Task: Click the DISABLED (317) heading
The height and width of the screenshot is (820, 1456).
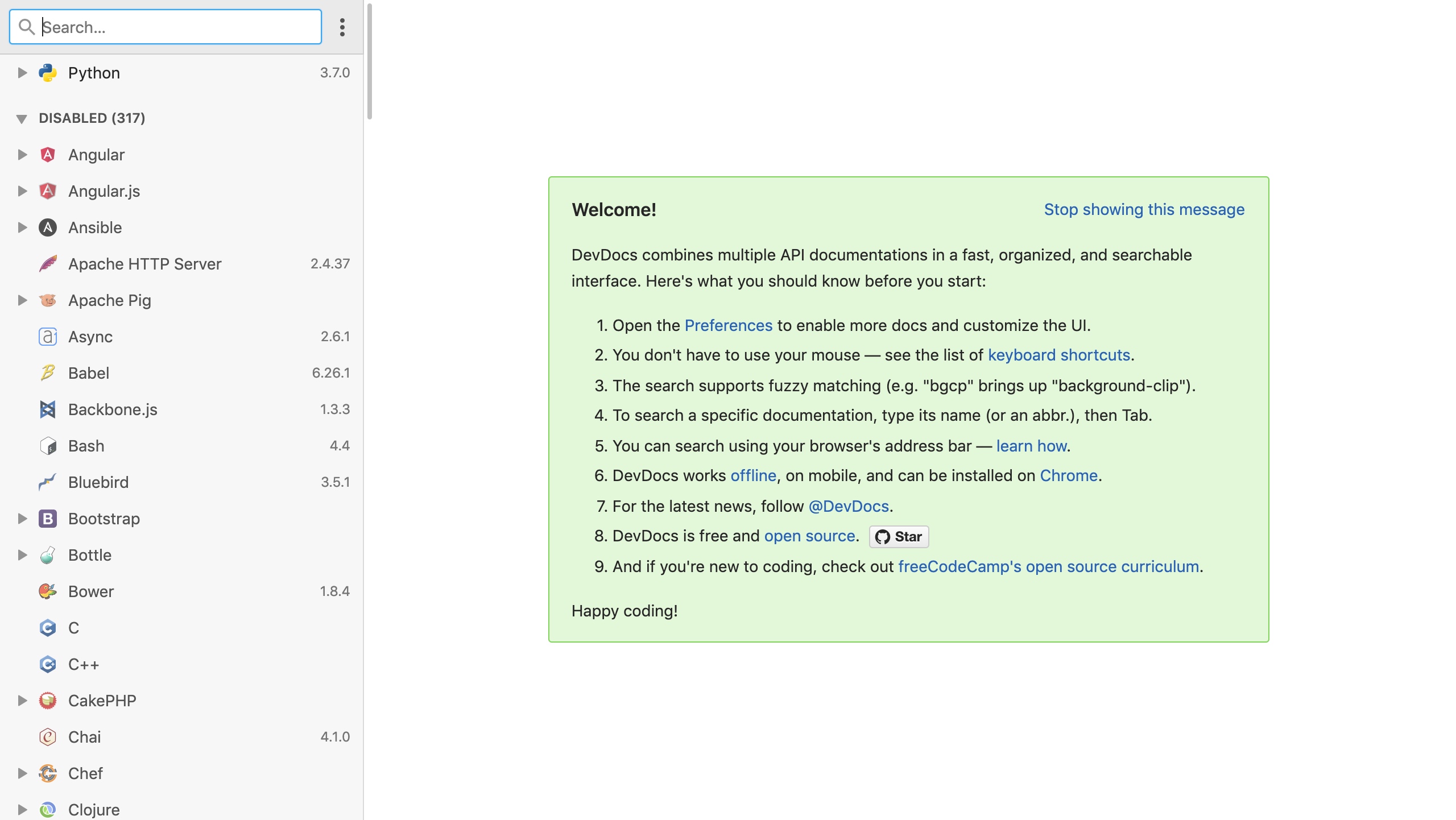Action: tap(92, 118)
